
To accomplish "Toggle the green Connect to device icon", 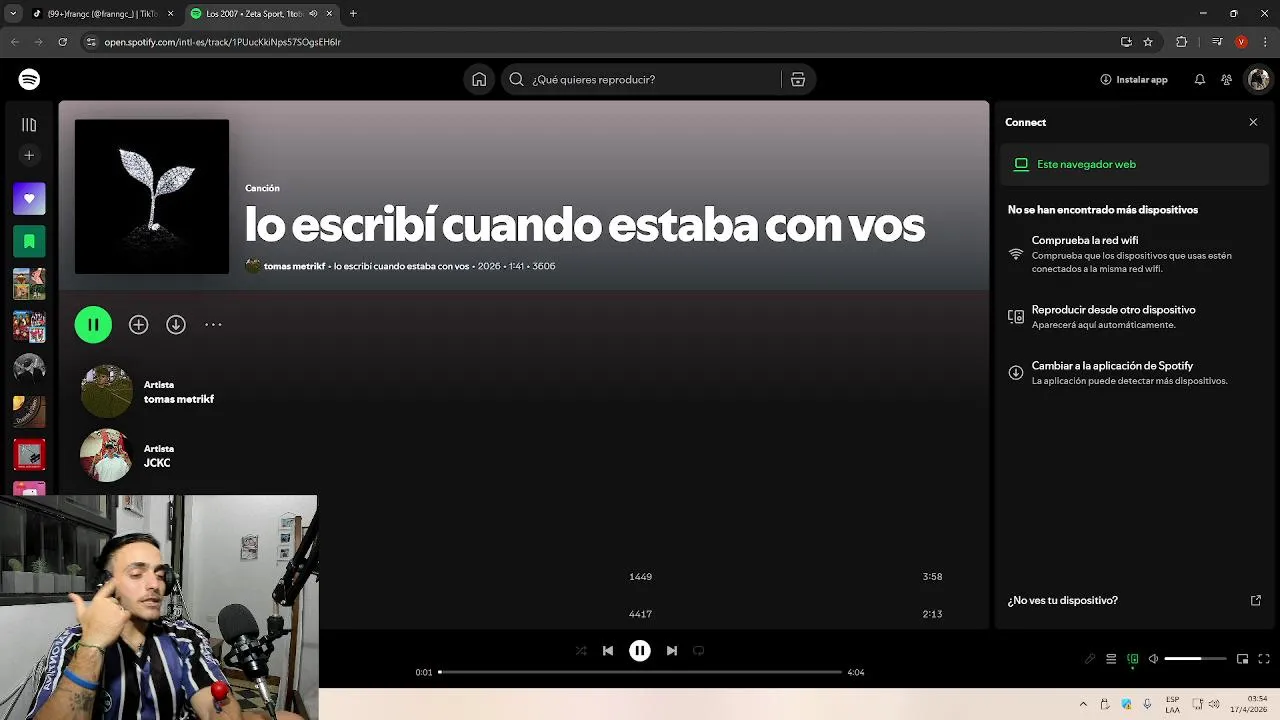I will 1133,659.
